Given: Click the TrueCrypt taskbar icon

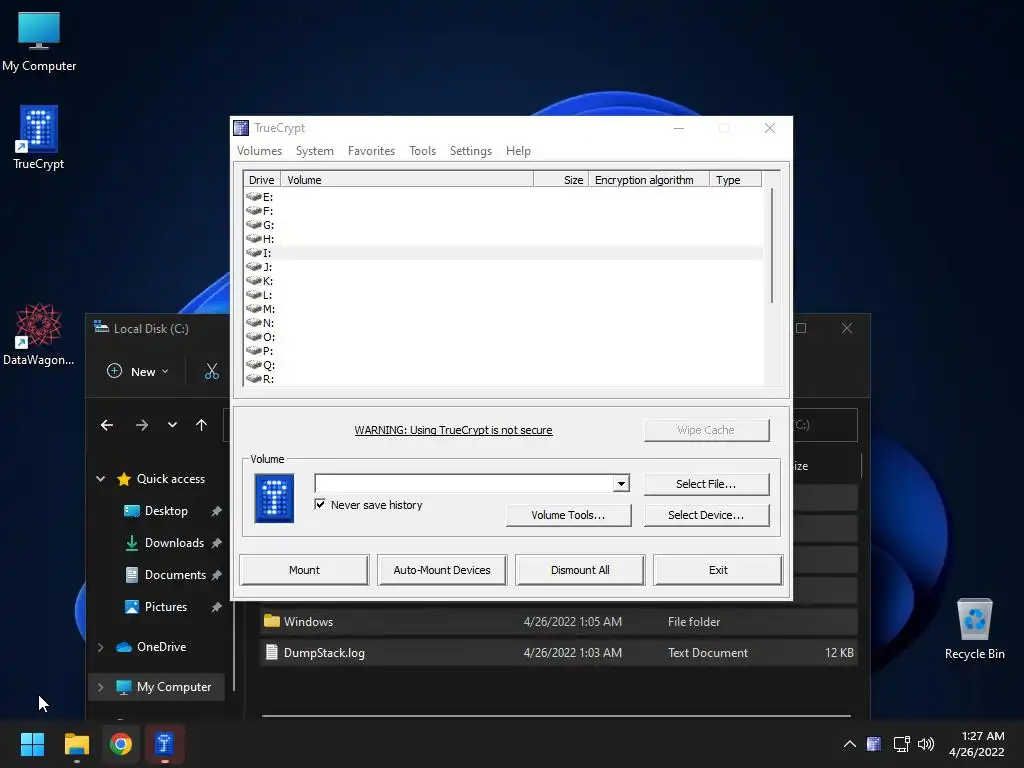Looking at the screenshot, I should pyautogui.click(x=164, y=744).
